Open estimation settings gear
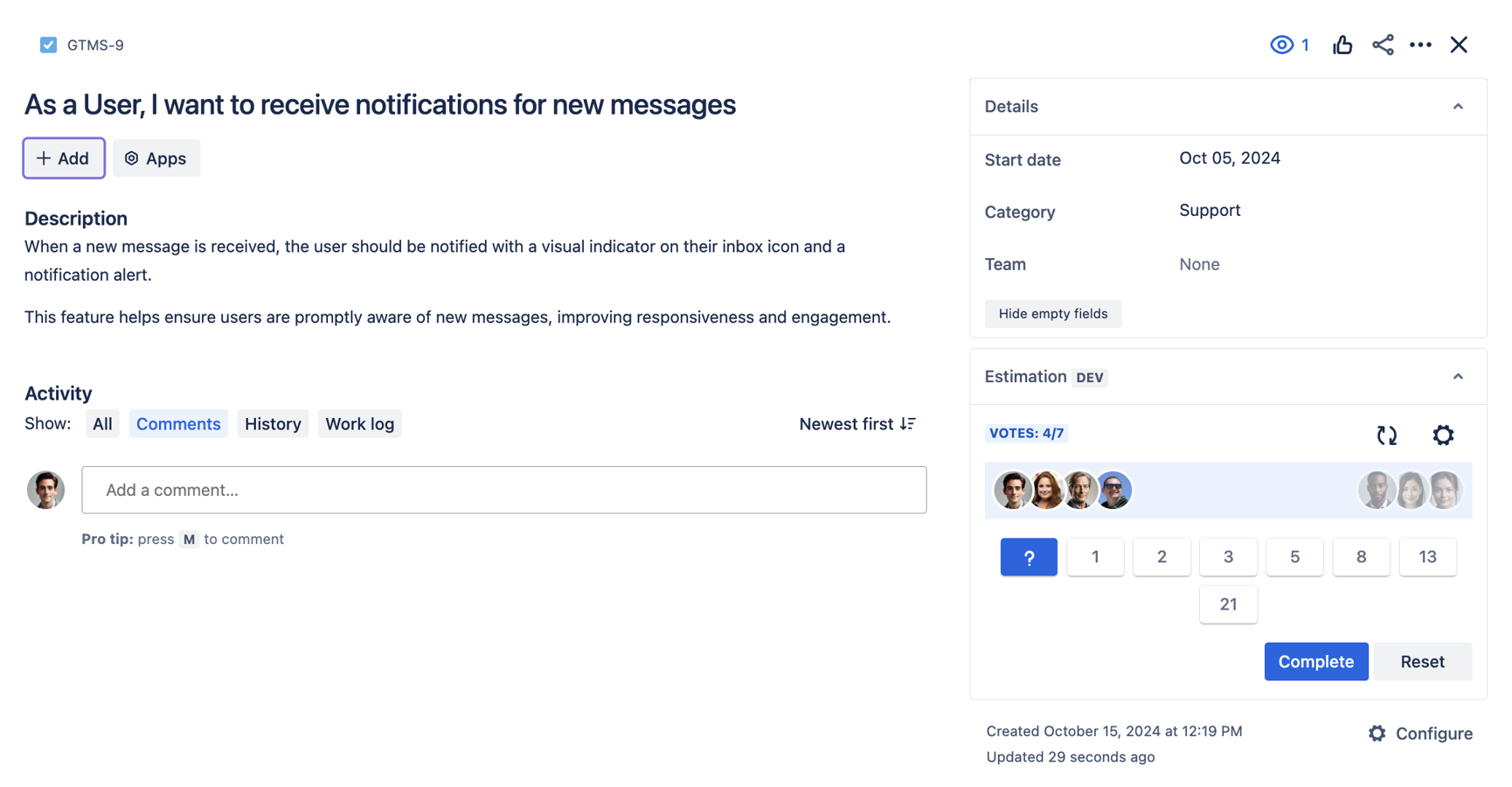The image size is (1512, 787). tap(1443, 435)
